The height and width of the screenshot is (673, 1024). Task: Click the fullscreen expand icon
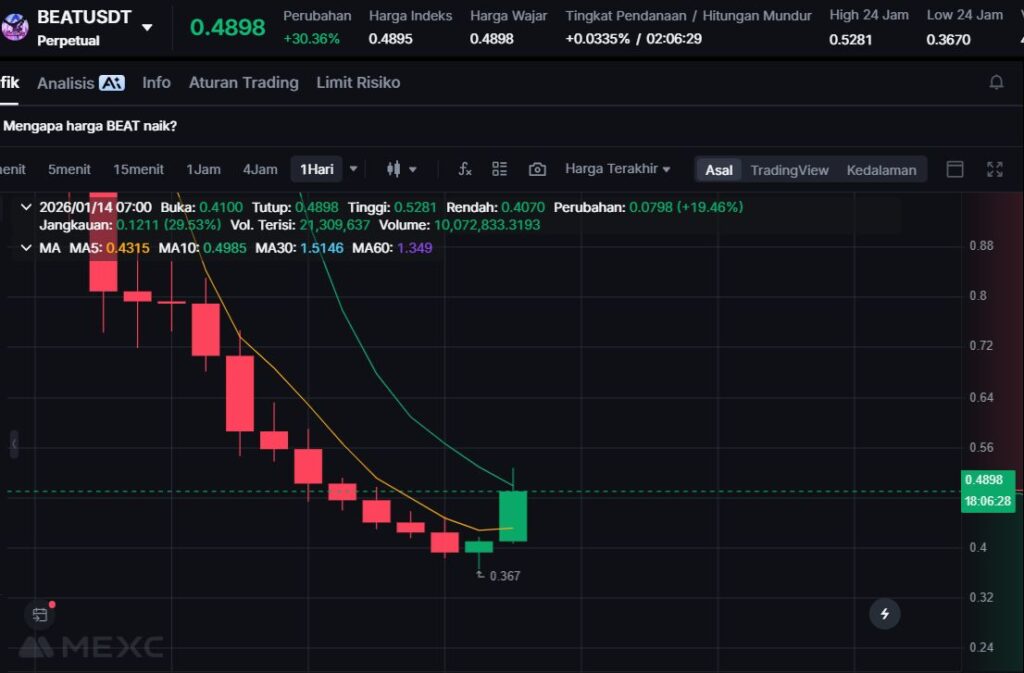click(x=994, y=169)
